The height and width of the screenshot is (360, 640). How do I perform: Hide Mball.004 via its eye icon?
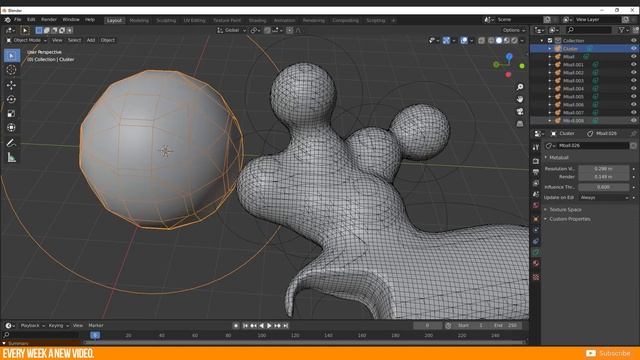click(x=633, y=89)
